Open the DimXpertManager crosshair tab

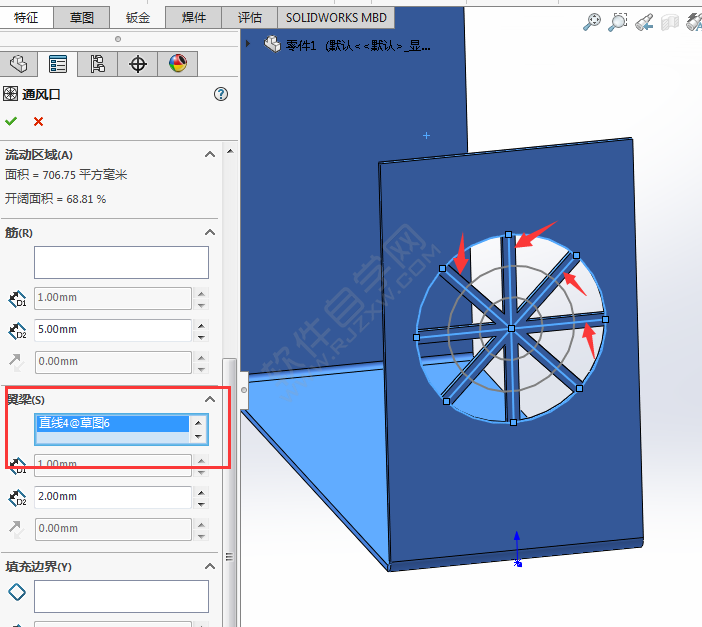(x=137, y=64)
